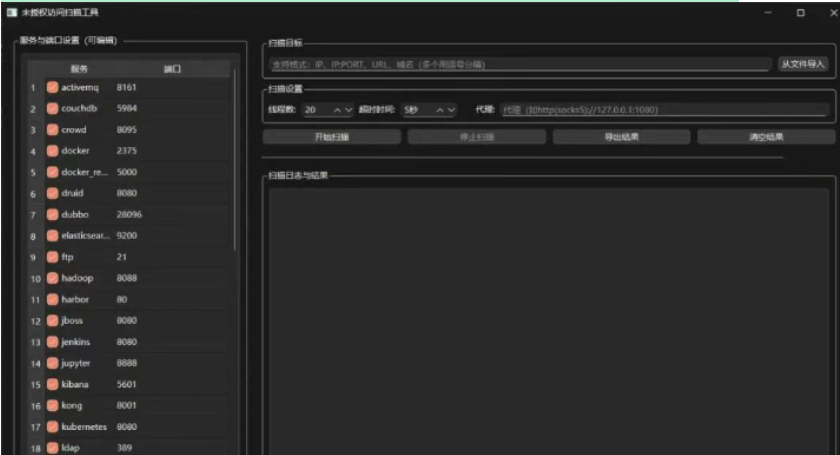Click the 导出结果 export results button
This screenshot has height=455, width=840.
click(621, 137)
